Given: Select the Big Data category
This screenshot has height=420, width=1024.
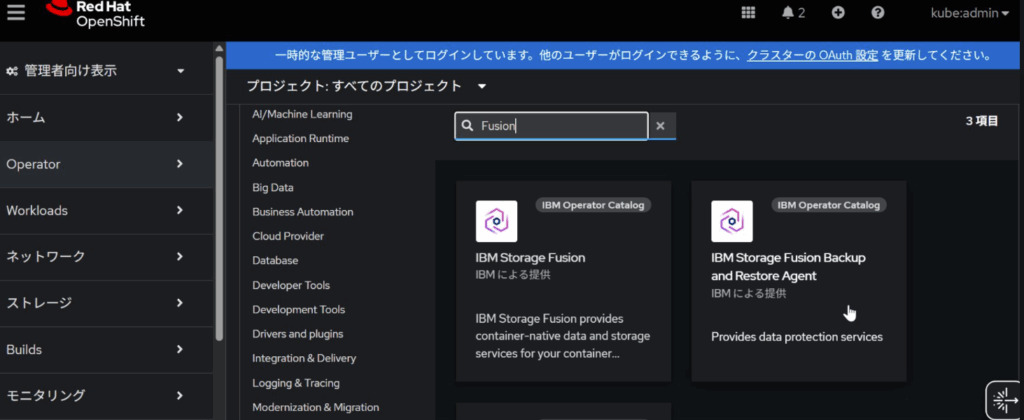Looking at the screenshot, I should pos(273,187).
